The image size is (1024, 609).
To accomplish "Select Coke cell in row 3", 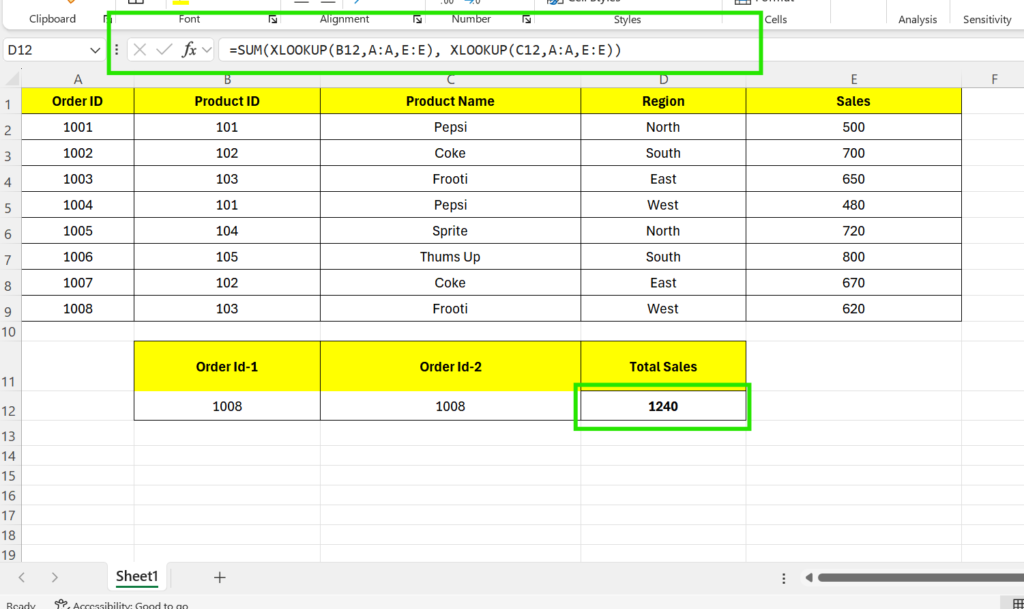I will point(451,153).
